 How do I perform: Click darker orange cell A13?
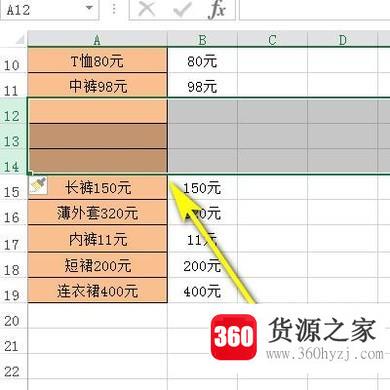(97, 136)
